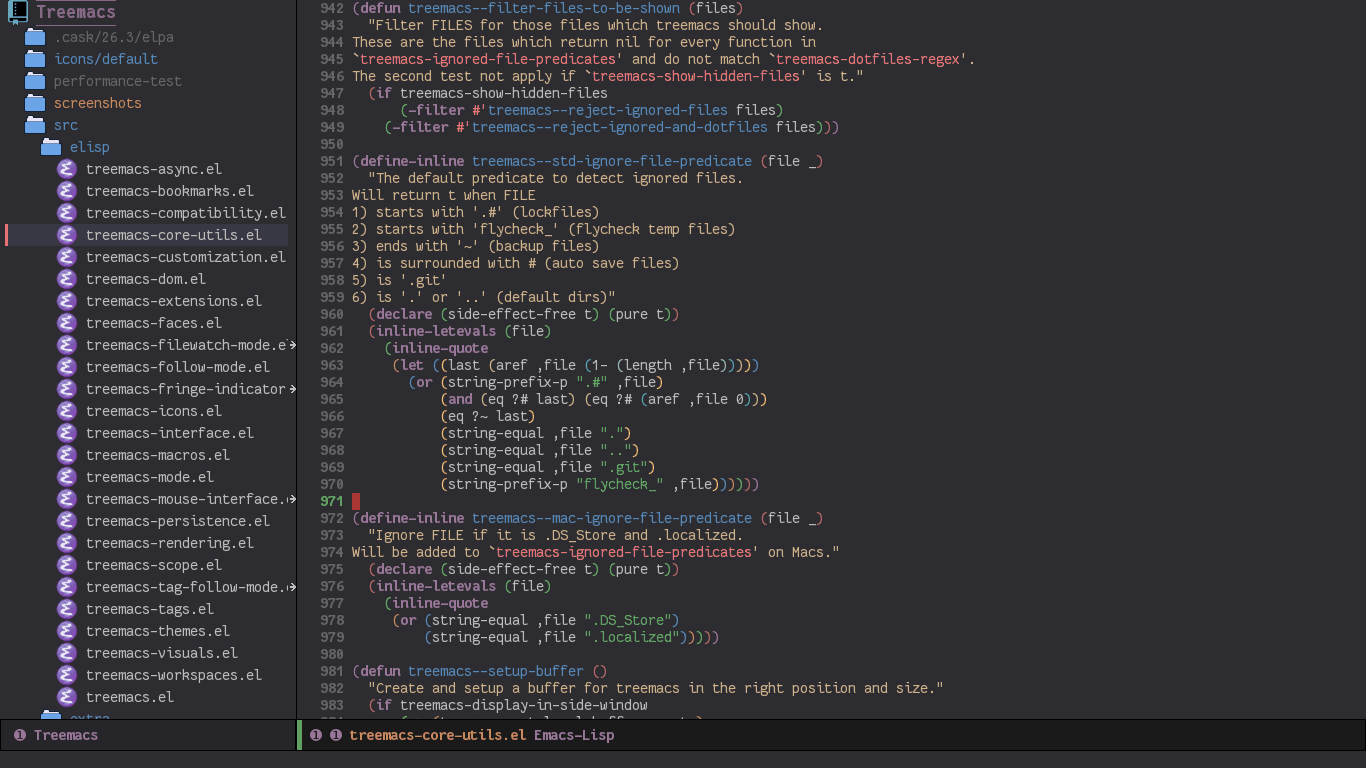This screenshot has height=768, width=1366.
Task: Click the folder icon next to .cask/26.3/elpa
Action: click(x=33, y=37)
